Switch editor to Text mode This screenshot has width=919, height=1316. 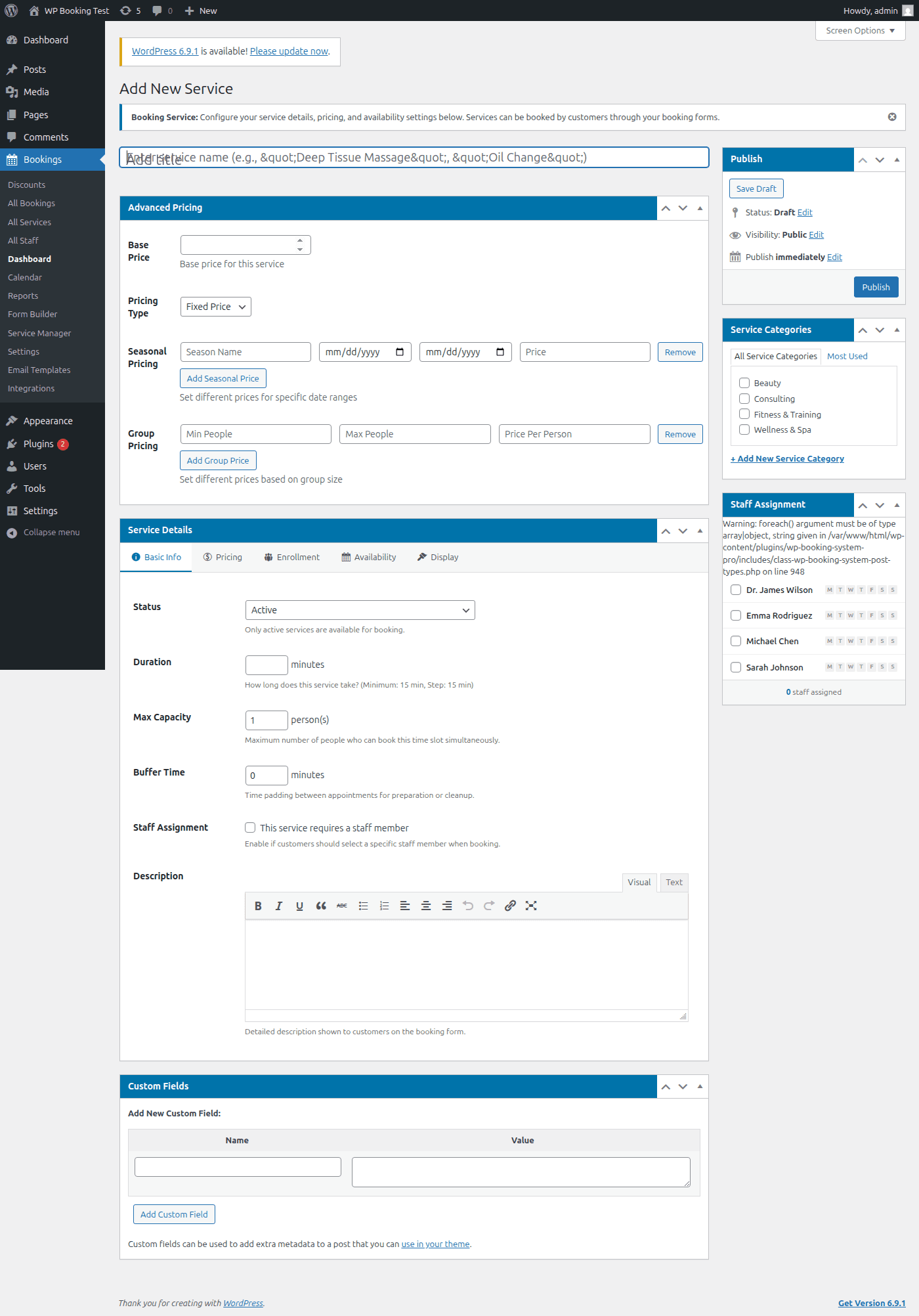(674, 883)
